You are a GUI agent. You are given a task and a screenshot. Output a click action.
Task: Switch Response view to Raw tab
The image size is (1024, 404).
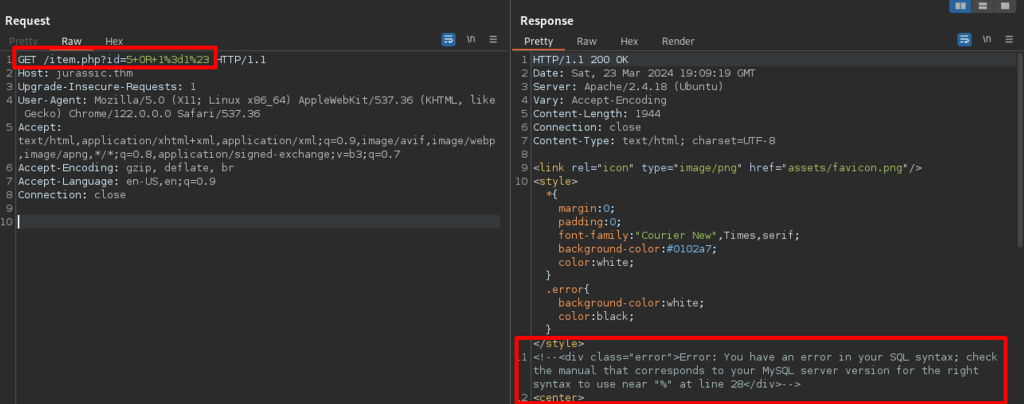click(586, 41)
